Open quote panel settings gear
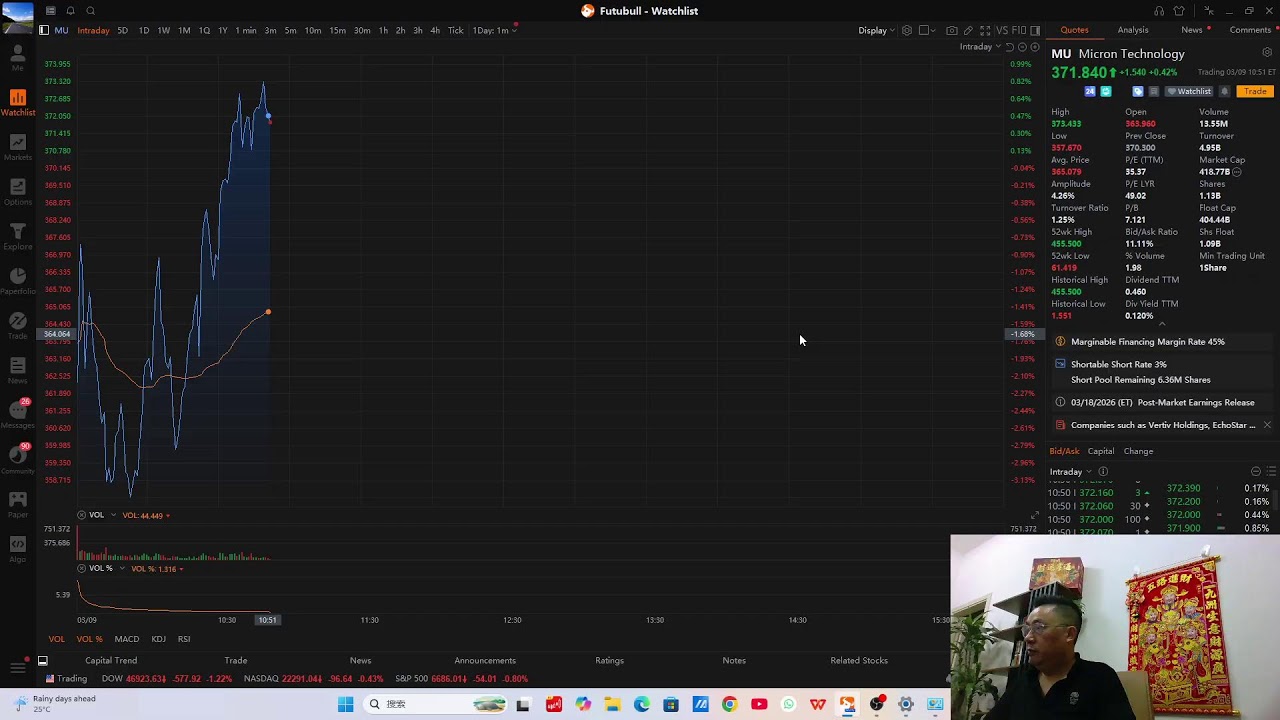The image size is (1280, 720). click(1268, 53)
